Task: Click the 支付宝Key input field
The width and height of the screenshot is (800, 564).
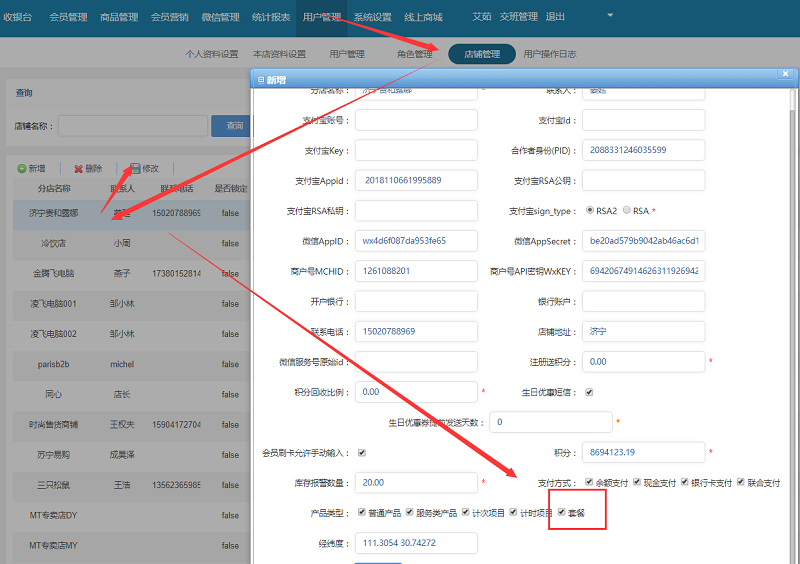Action: [x=416, y=151]
